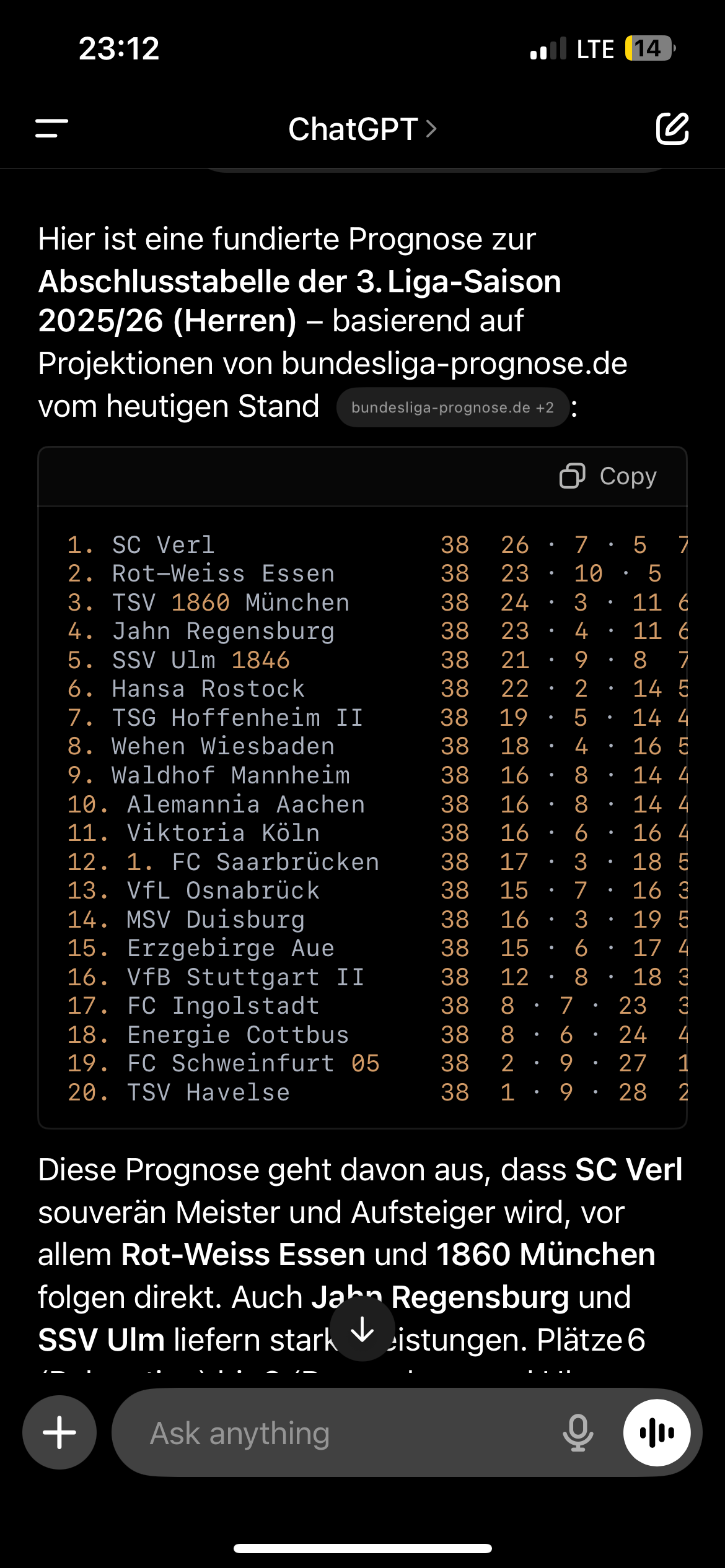Tap the ChatGPT title header
This screenshot has height=1568, width=725.
(353, 129)
